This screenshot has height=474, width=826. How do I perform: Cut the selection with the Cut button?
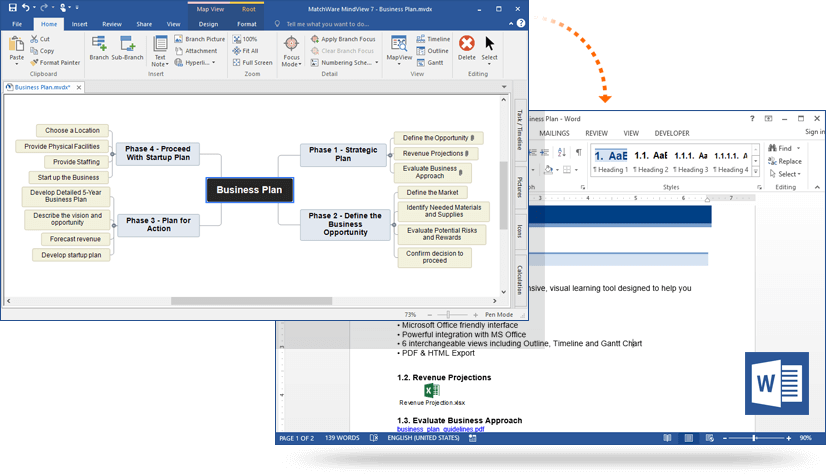pyautogui.click(x=40, y=39)
